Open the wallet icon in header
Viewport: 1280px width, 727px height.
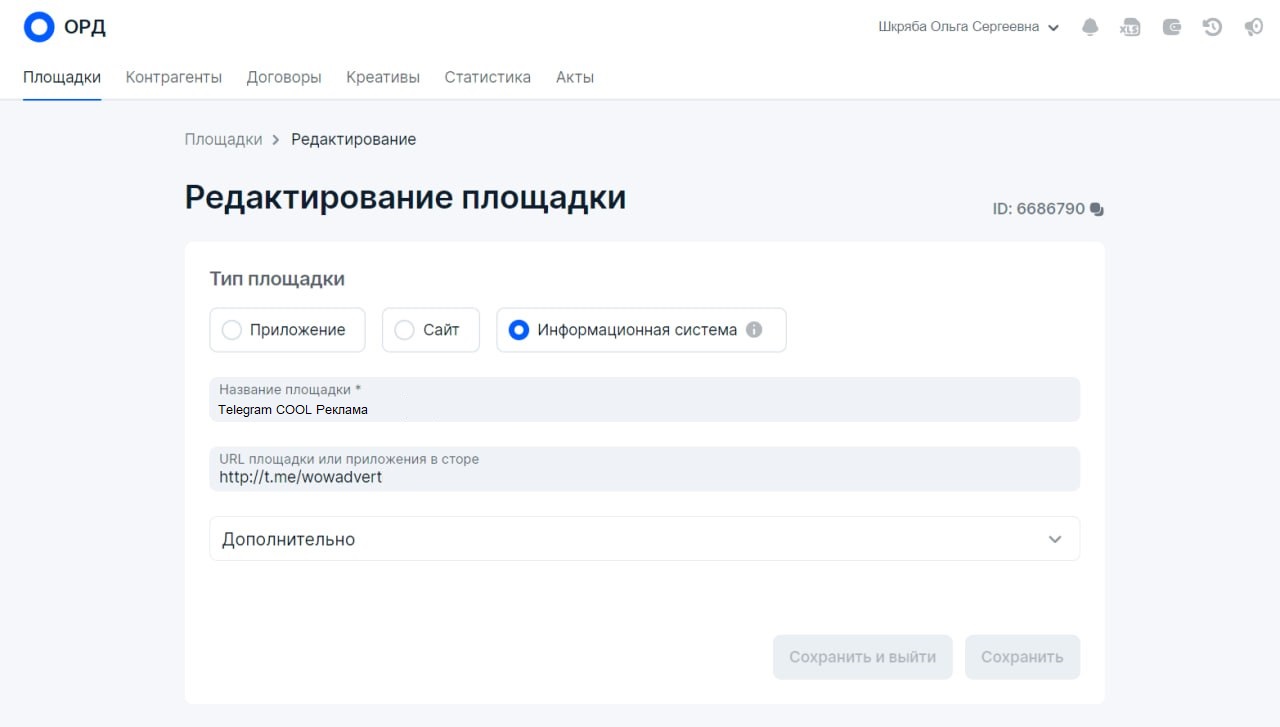click(1172, 28)
